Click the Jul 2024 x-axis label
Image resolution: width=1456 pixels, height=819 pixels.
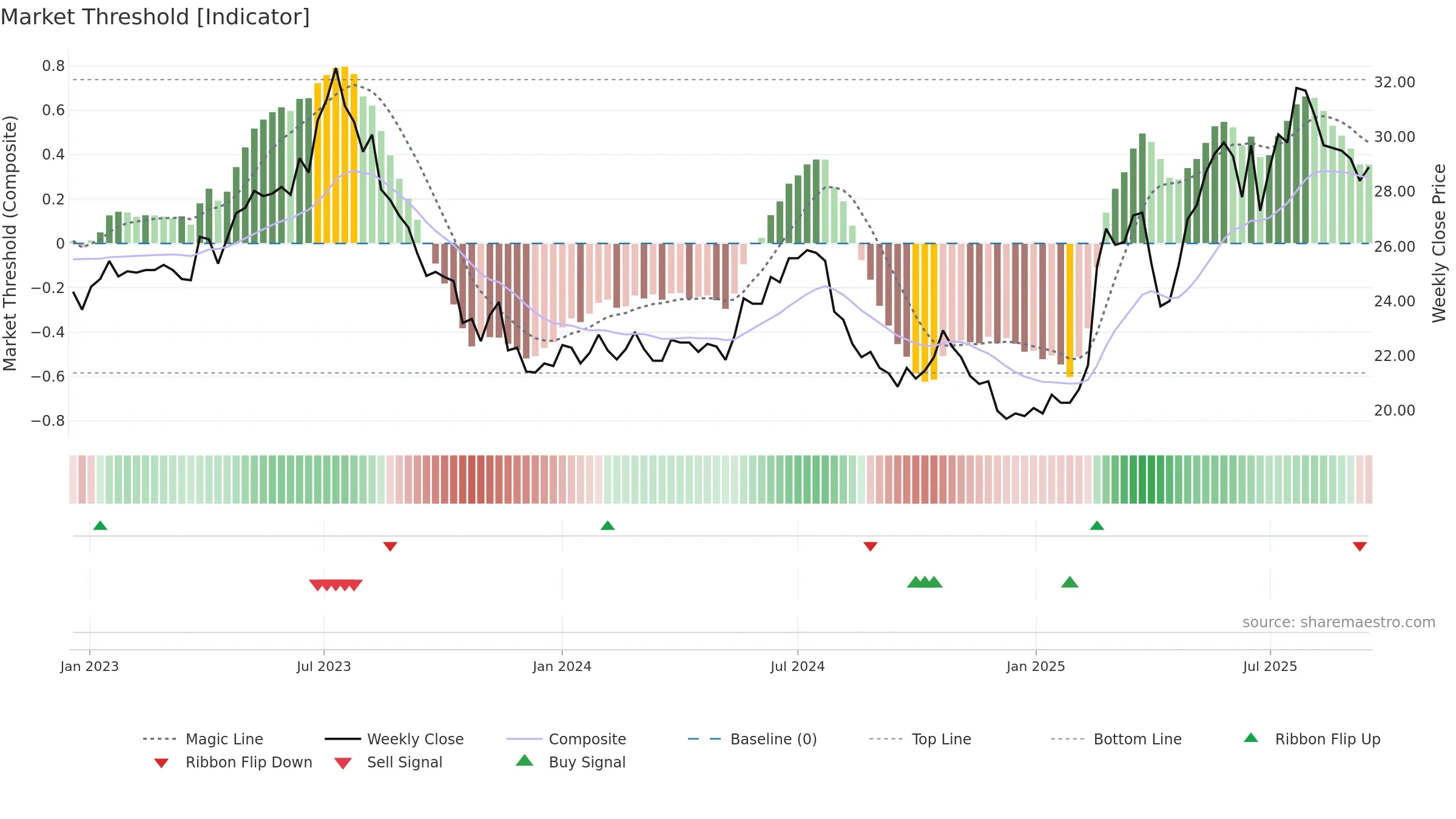pos(798,666)
